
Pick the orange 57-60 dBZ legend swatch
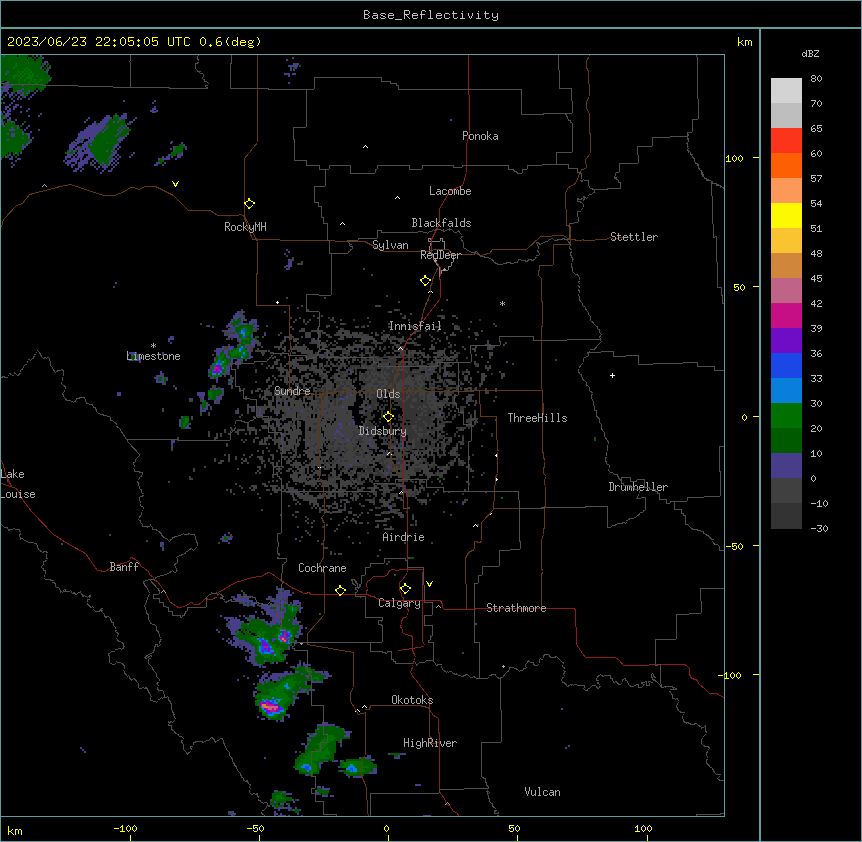click(786, 165)
